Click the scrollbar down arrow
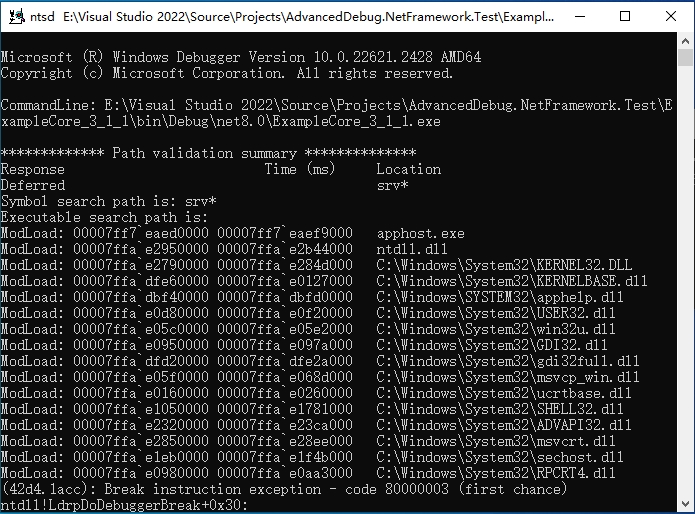The image size is (695, 514). click(685, 504)
